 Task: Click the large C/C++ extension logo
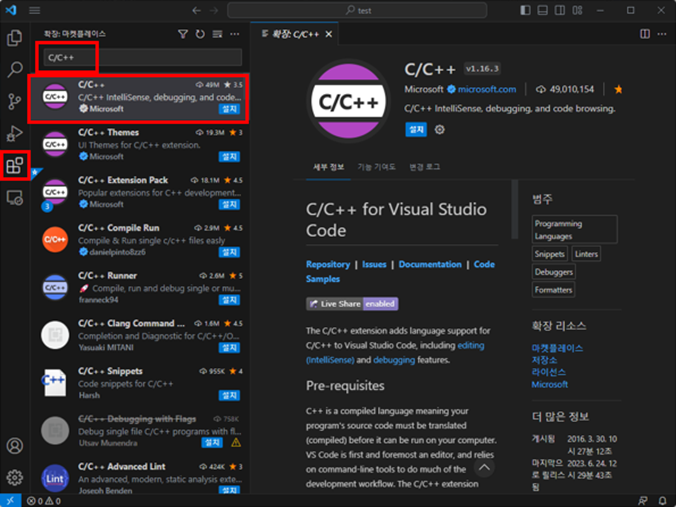point(348,101)
